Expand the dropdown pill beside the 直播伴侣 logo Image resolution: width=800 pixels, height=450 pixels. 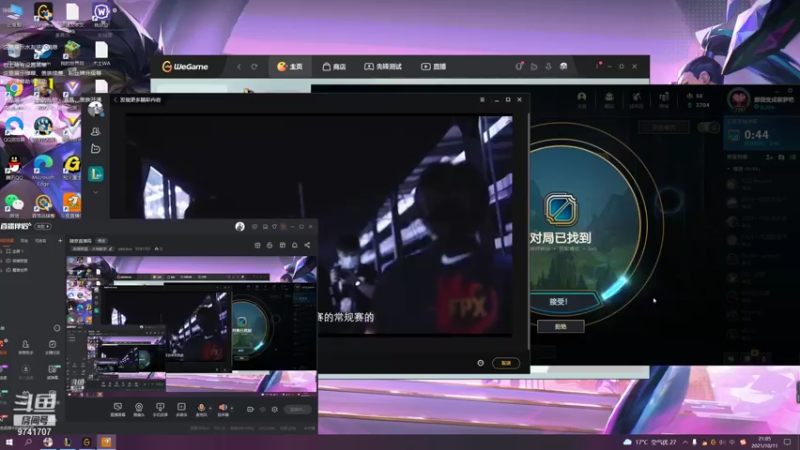click(x=43, y=226)
